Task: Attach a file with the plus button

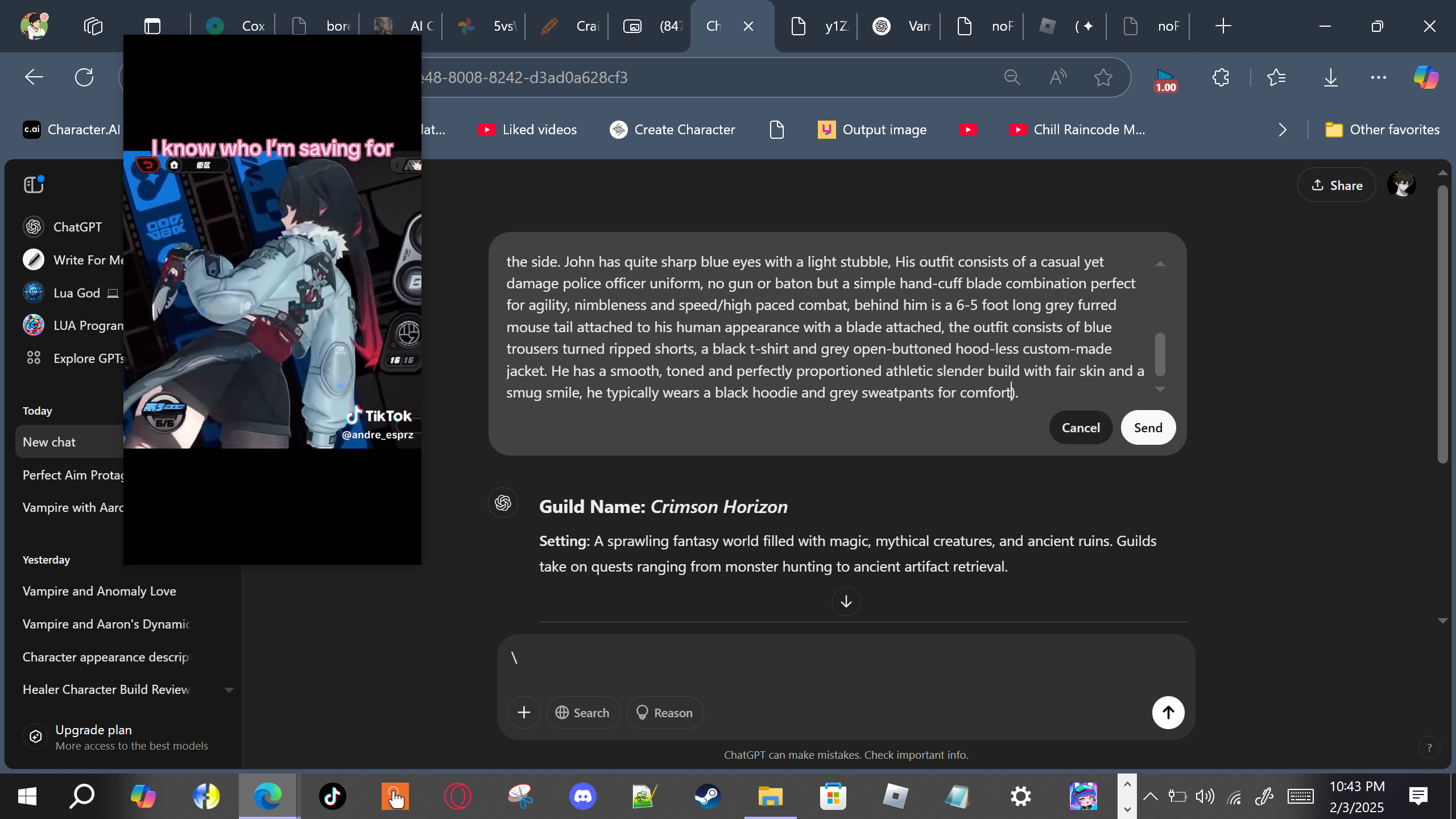Action: (x=524, y=712)
